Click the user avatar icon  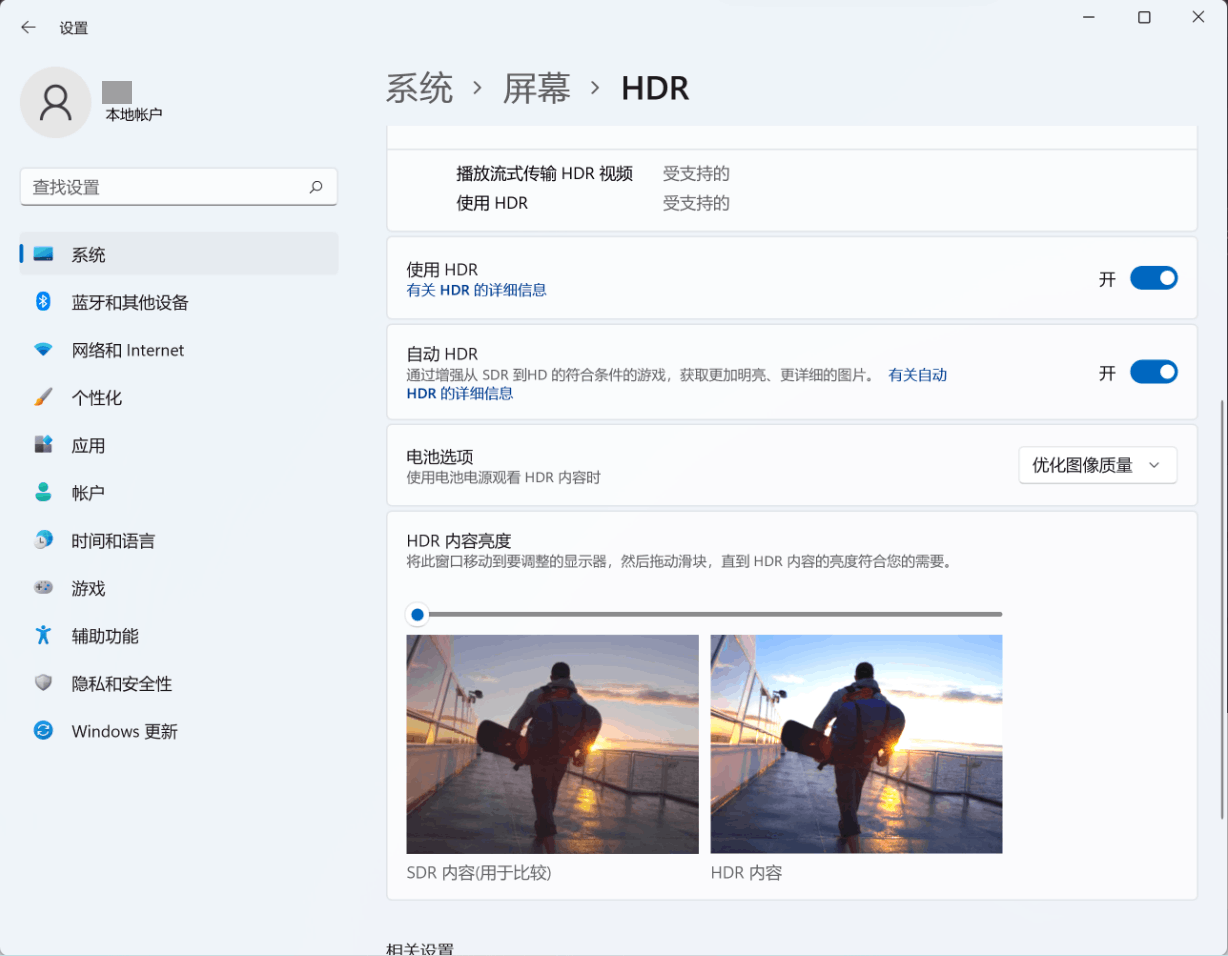tap(56, 102)
